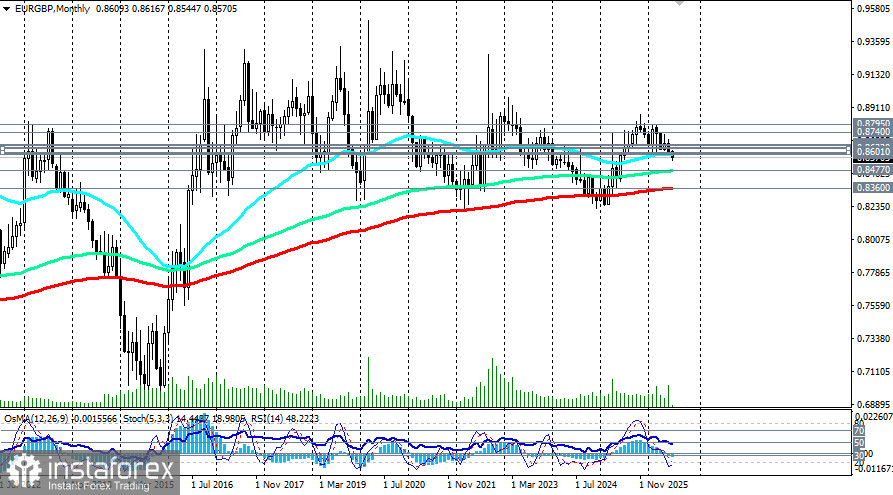Select the 0.86010 level price tag
Image resolution: width=893 pixels, height=495 pixels.
(872, 152)
